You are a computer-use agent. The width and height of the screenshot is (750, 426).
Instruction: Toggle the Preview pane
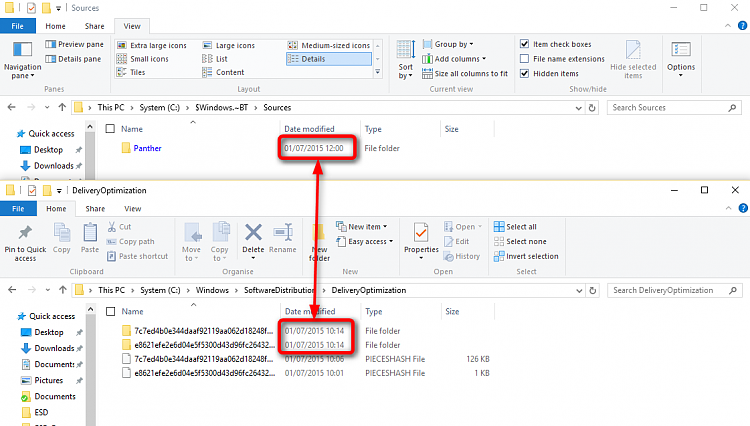pyautogui.click(x=74, y=44)
